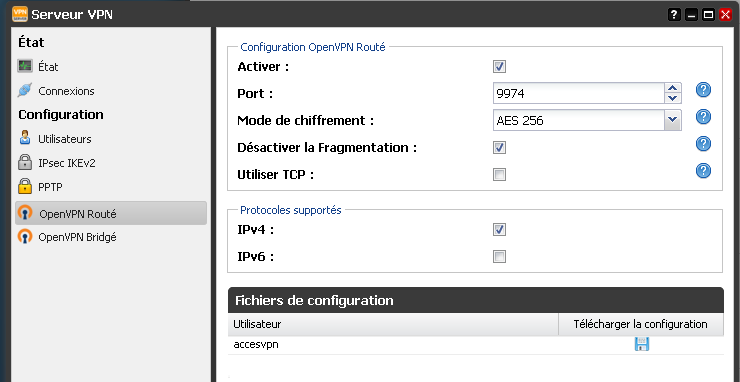Uncheck the Activer checkbox

pyautogui.click(x=499, y=67)
